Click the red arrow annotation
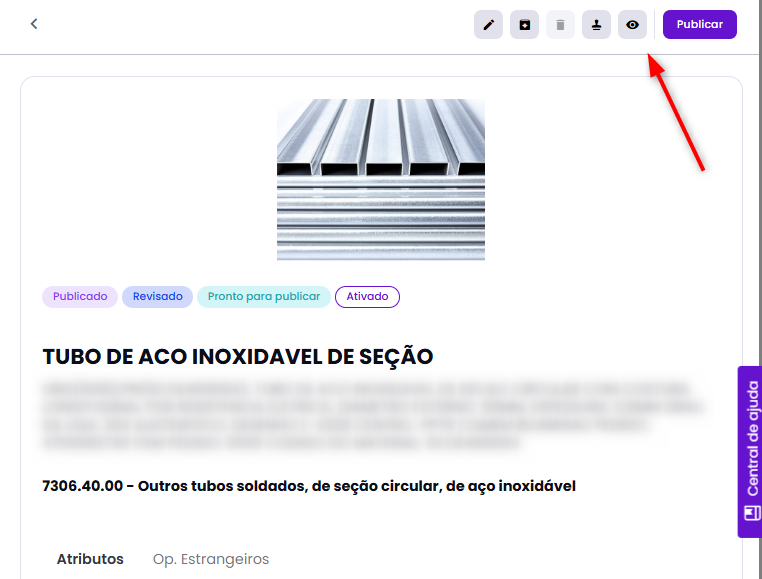Viewport: 762px width, 579px height. [678, 113]
